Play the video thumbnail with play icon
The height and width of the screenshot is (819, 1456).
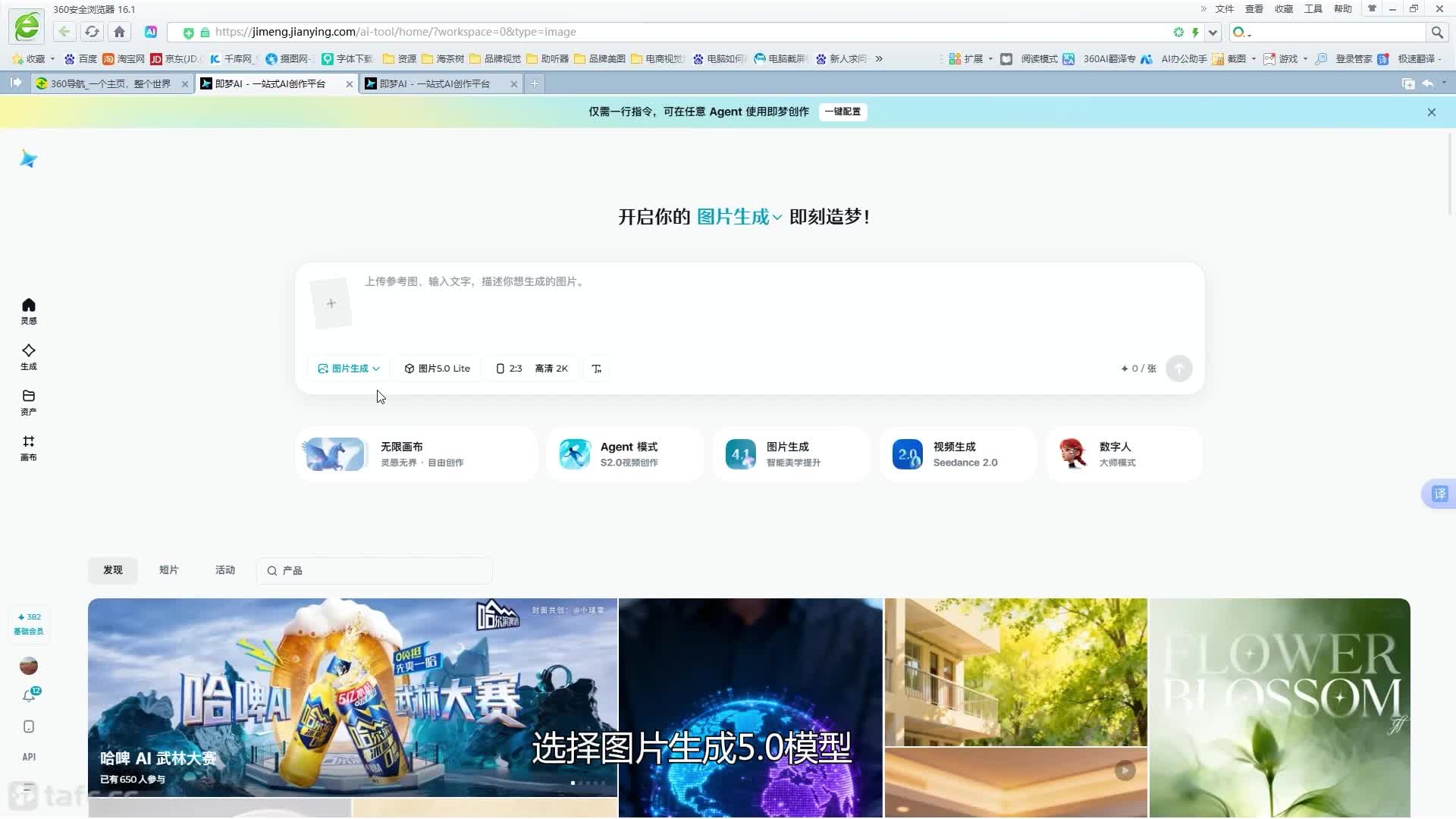point(1125,770)
